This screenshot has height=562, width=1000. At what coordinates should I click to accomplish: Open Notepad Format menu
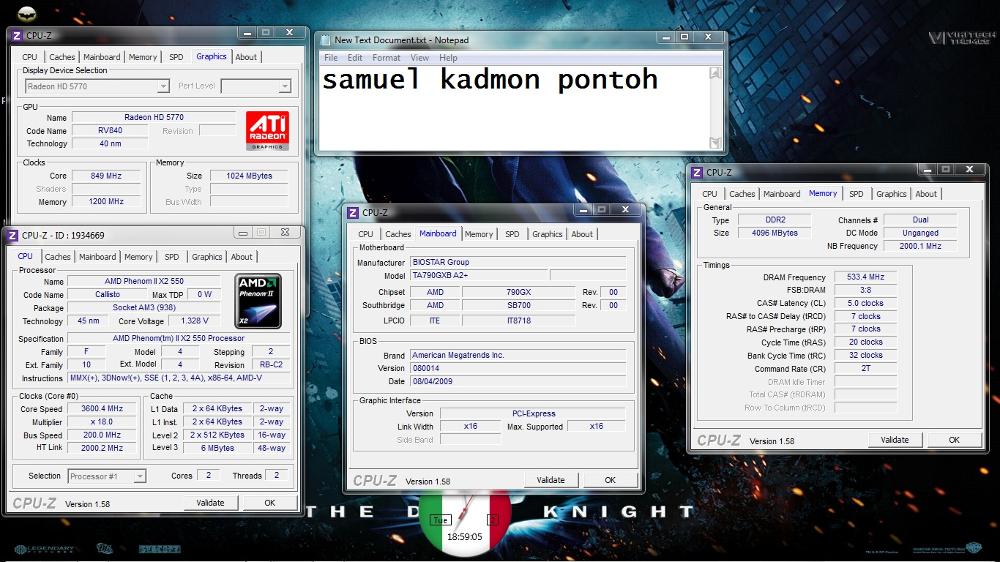point(386,57)
